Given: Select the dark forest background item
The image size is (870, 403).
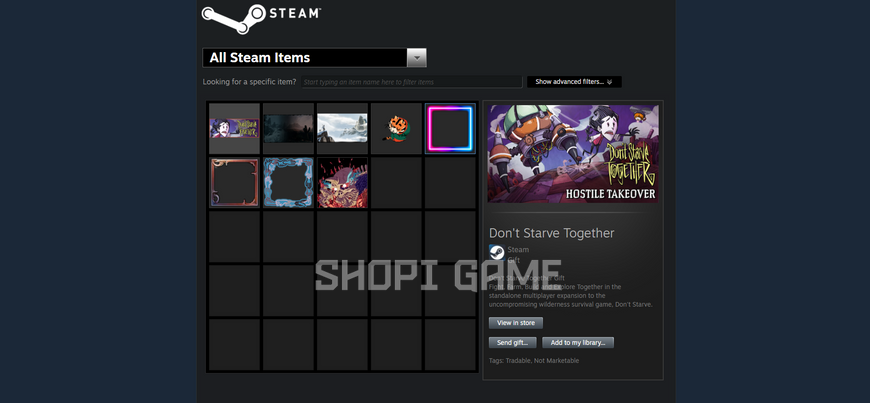Looking at the screenshot, I should (x=288, y=128).
